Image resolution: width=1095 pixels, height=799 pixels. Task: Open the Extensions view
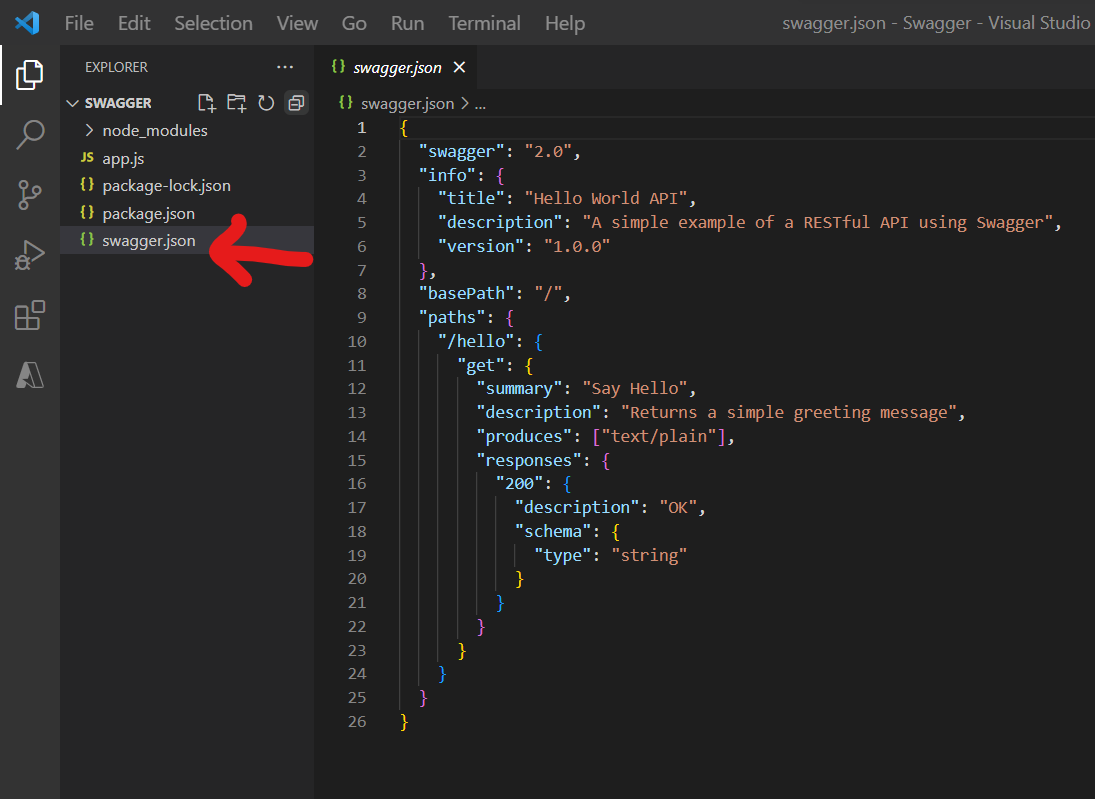point(30,315)
